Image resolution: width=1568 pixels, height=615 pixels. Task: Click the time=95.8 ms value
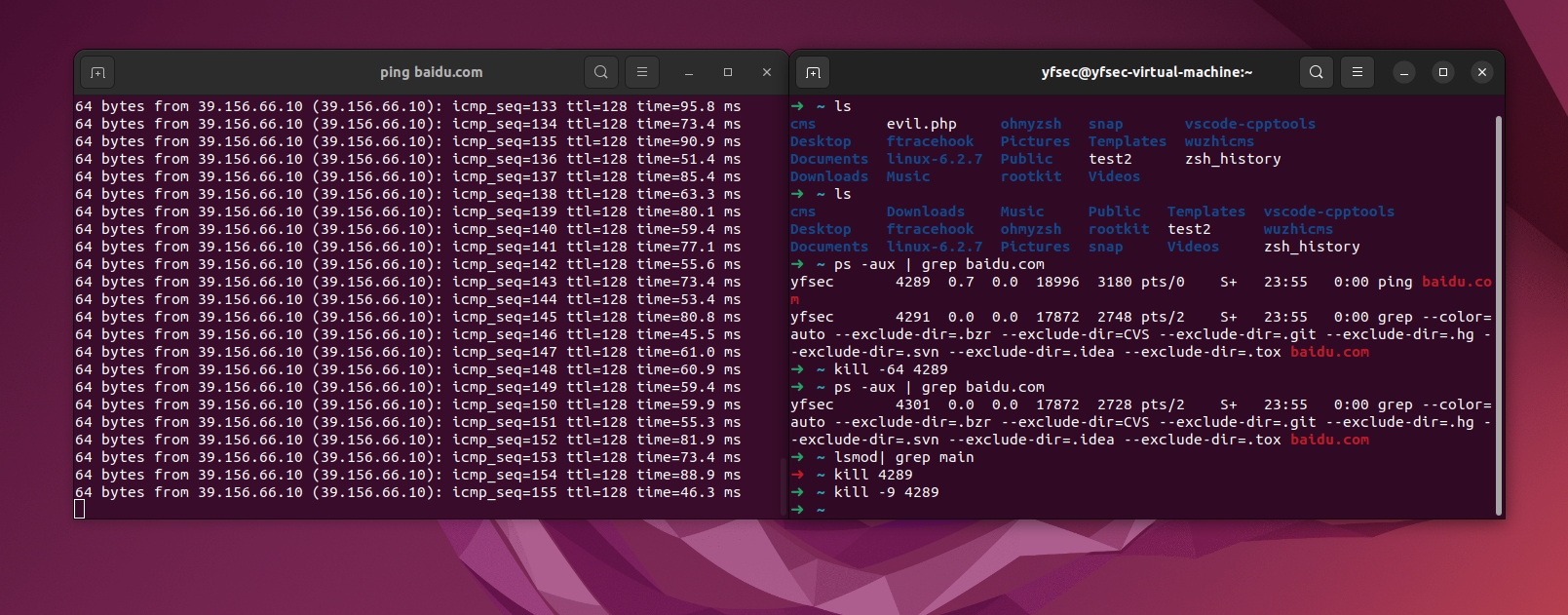(689, 106)
